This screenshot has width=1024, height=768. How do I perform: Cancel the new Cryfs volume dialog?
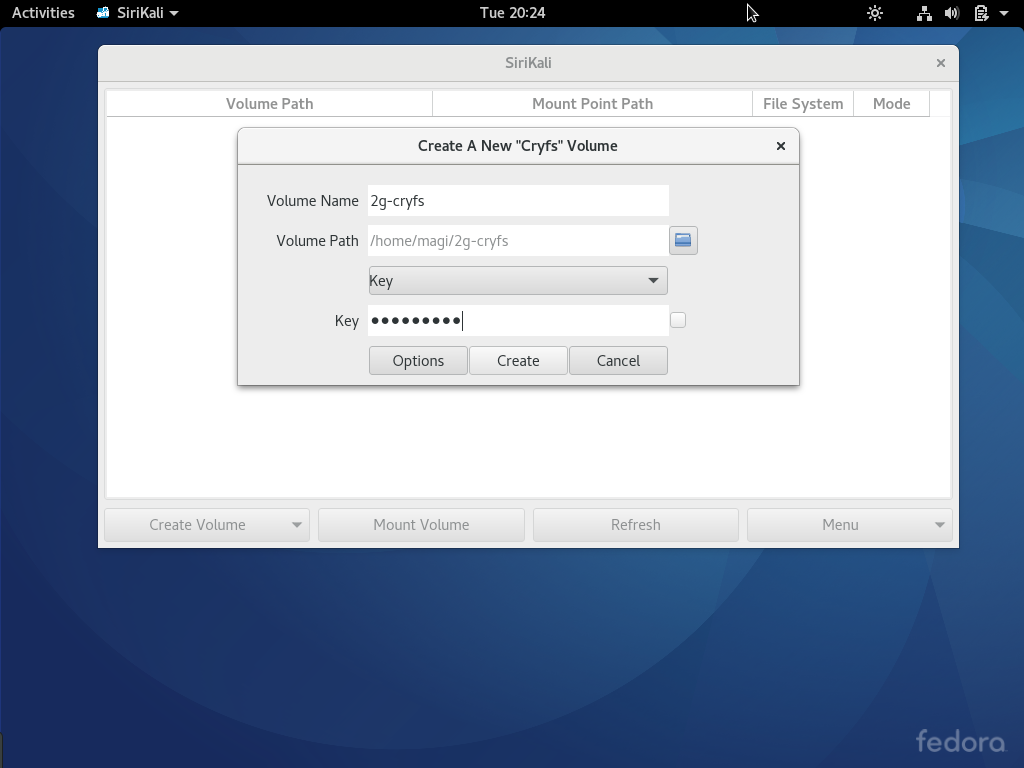coord(618,360)
